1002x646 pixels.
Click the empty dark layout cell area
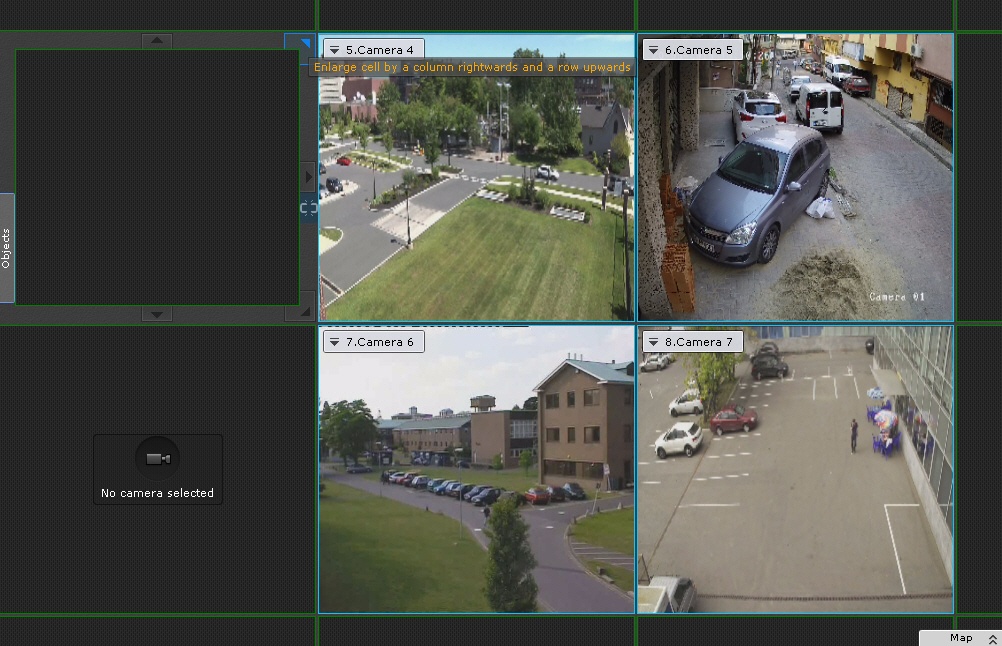pos(156,177)
